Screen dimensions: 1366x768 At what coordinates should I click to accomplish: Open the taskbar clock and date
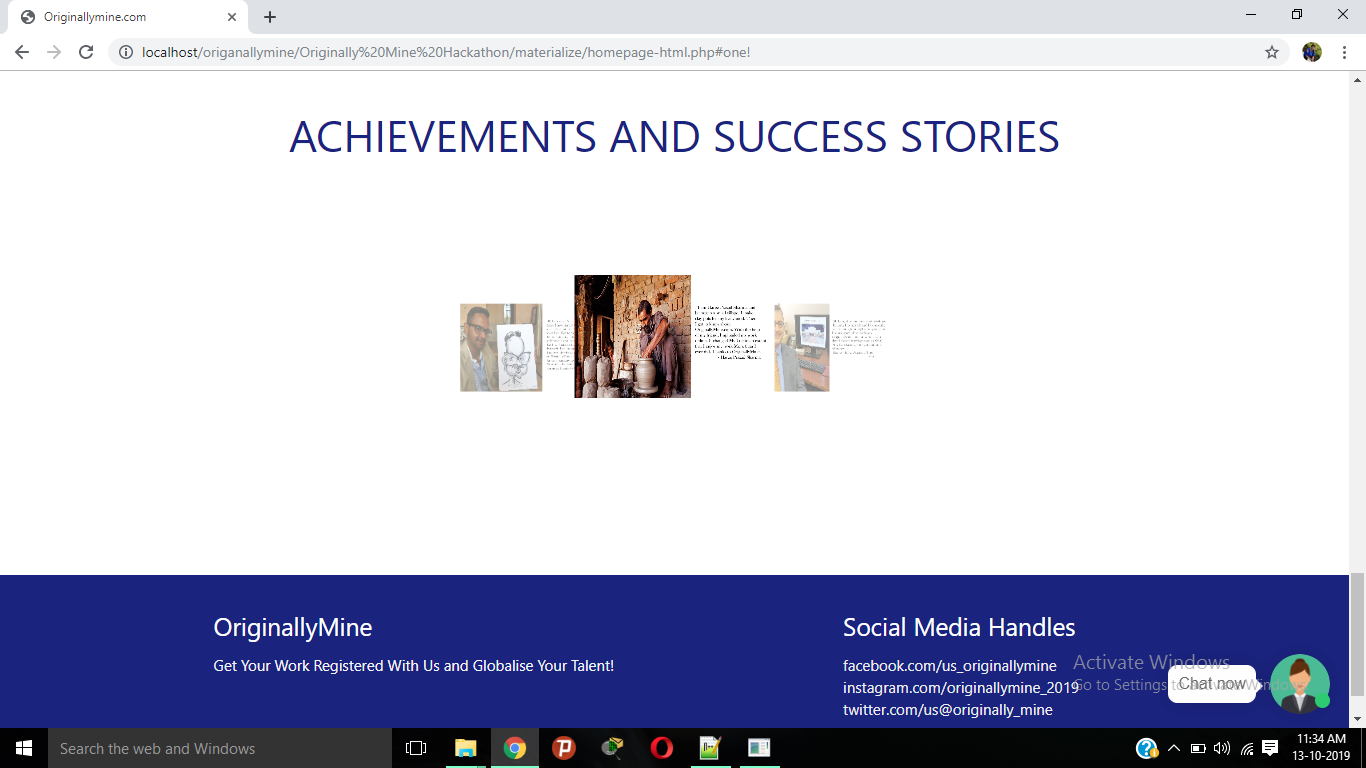click(1321, 748)
